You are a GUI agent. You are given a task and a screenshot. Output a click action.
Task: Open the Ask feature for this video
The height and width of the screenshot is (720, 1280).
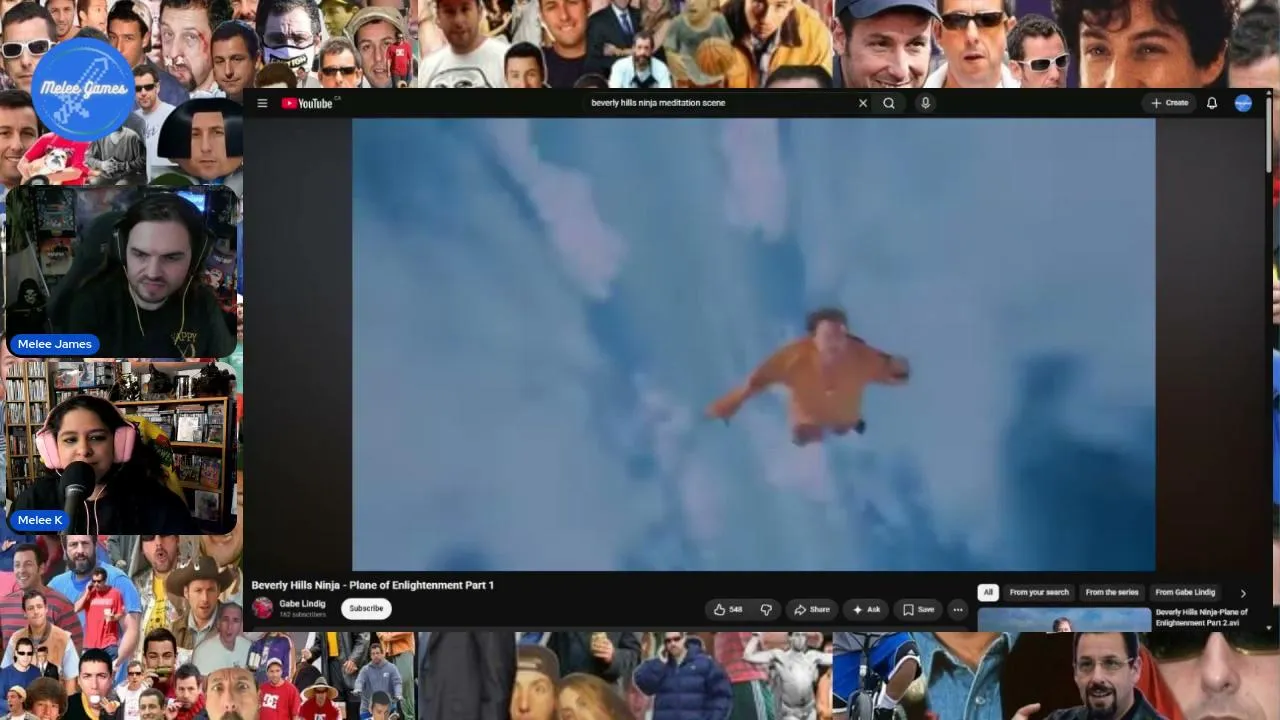866,609
